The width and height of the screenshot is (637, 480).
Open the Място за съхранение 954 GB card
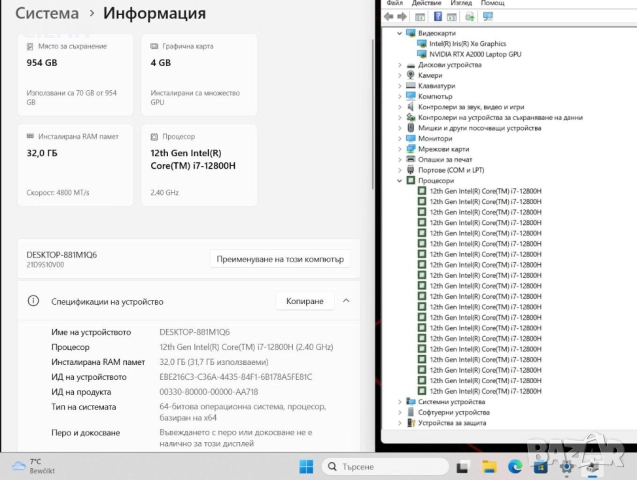pyautogui.click(x=75, y=75)
